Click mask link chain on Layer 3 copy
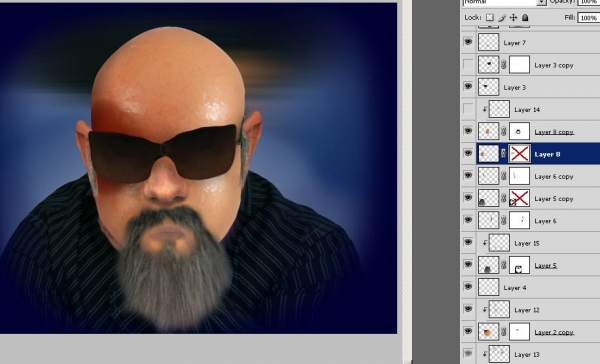The width and height of the screenshot is (600, 364). pyautogui.click(x=504, y=65)
